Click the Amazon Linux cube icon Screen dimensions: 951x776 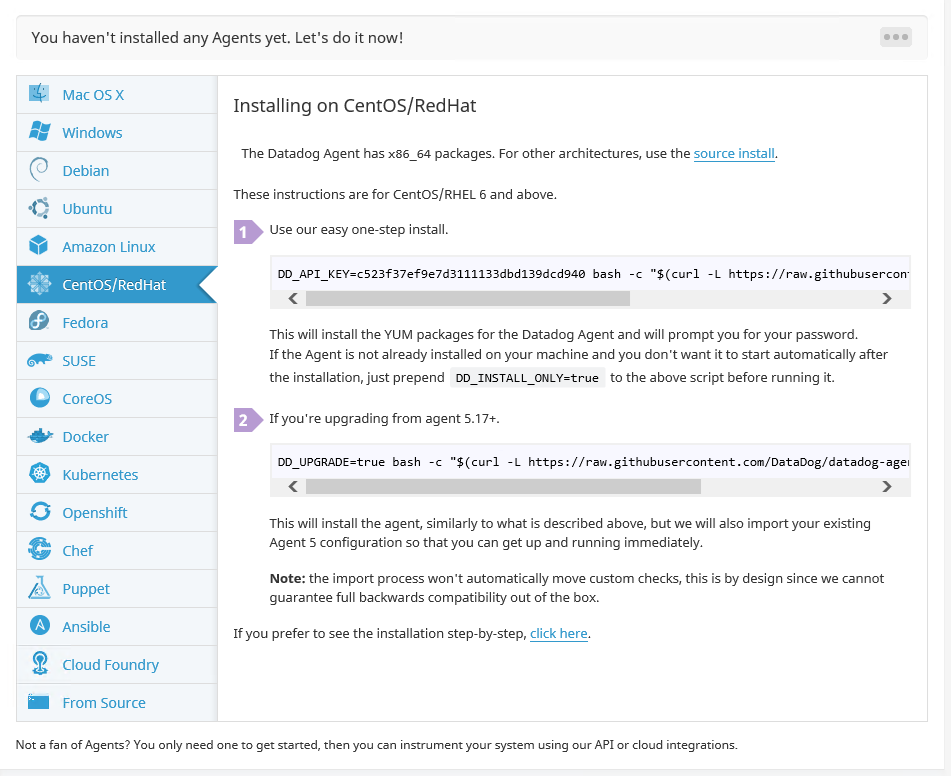tap(39, 245)
